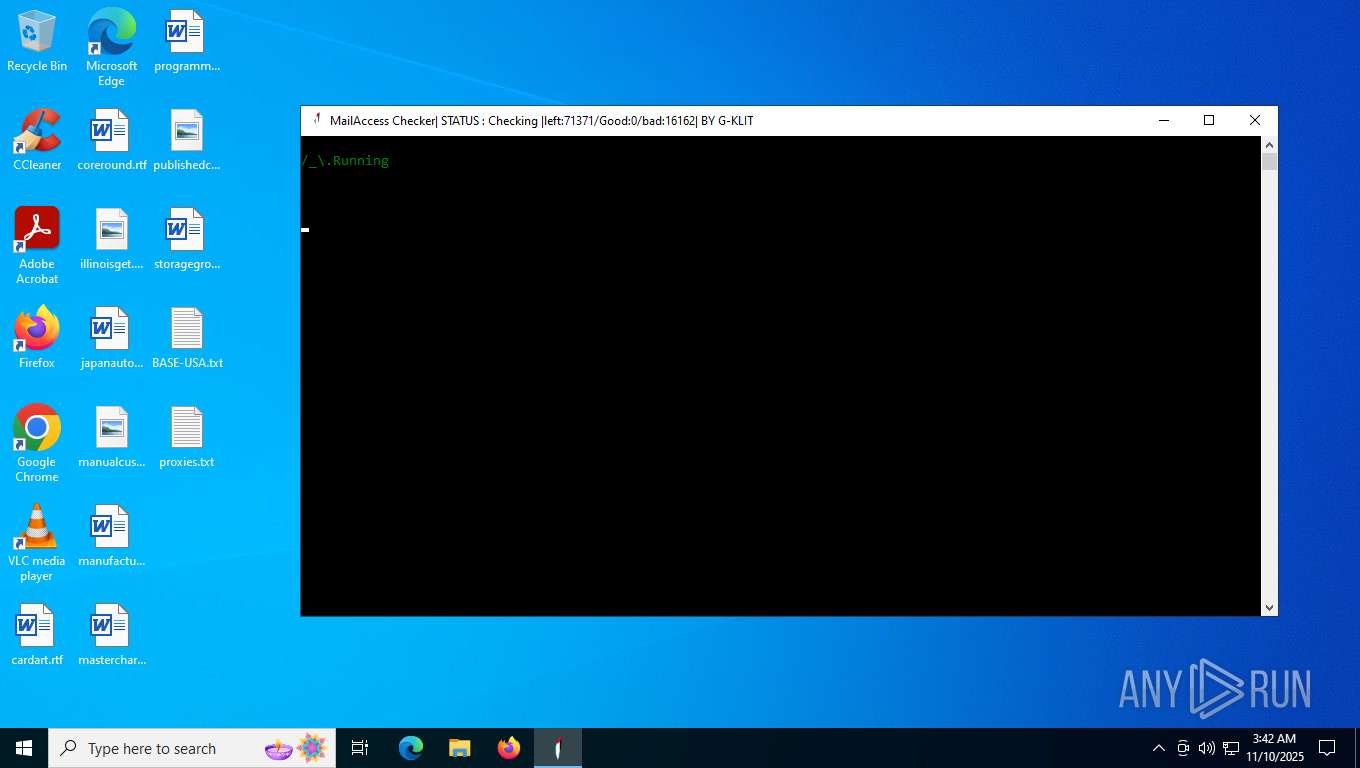This screenshot has height=768, width=1360.
Task: Open the meet now tray icon
Action: 1183,748
